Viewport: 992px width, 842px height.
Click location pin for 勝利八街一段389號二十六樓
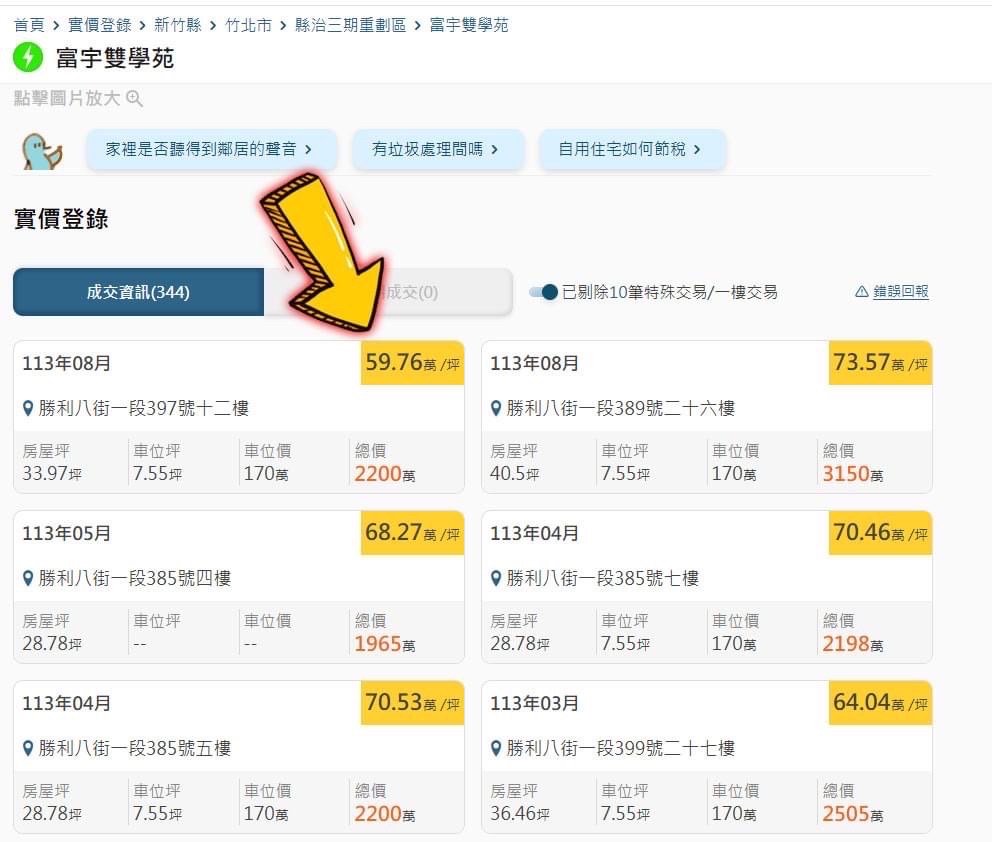pyautogui.click(x=496, y=409)
